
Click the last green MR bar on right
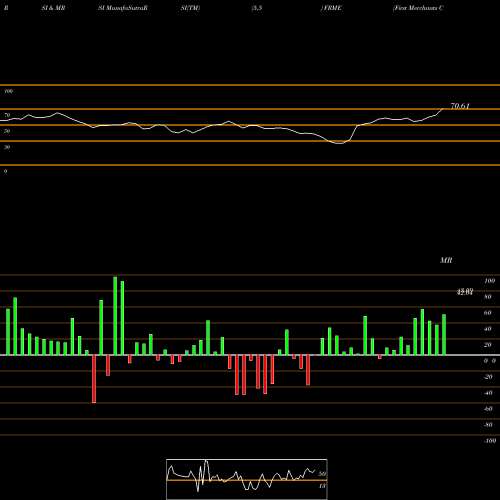click(x=444, y=334)
